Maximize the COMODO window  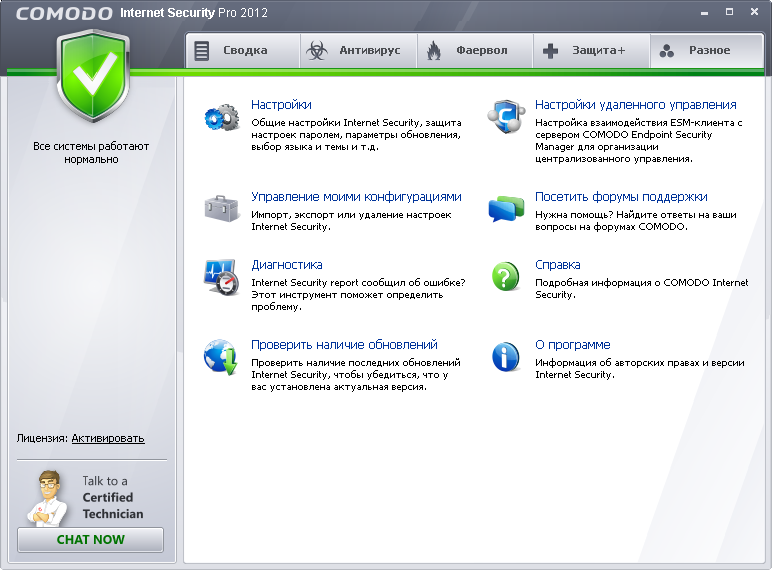pyautogui.click(x=730, y=12)
